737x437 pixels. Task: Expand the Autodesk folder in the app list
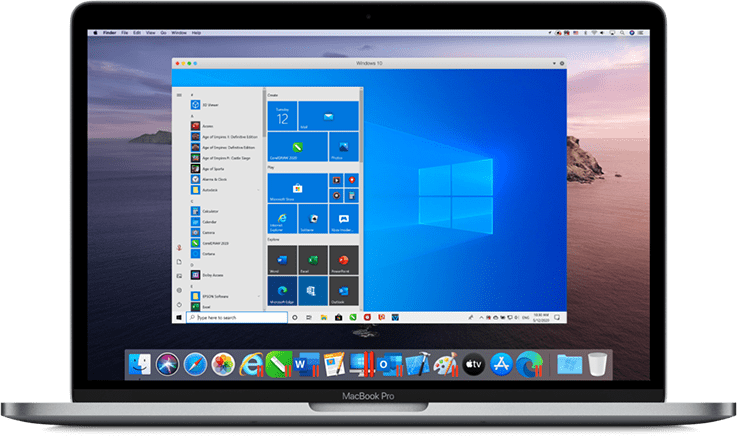(259, 190)
